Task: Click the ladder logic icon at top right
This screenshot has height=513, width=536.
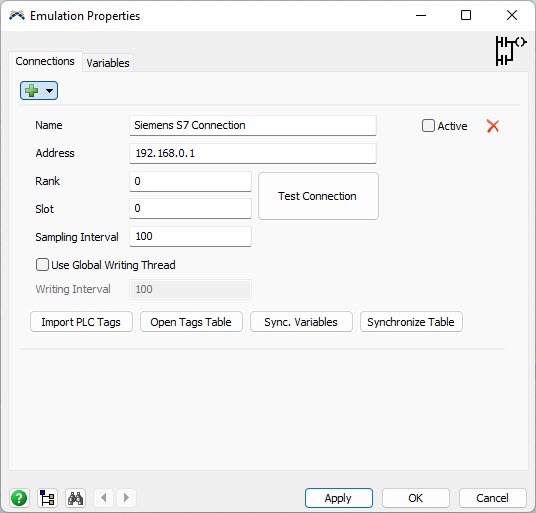Action: pyautogui.click(x=511, y=51)
